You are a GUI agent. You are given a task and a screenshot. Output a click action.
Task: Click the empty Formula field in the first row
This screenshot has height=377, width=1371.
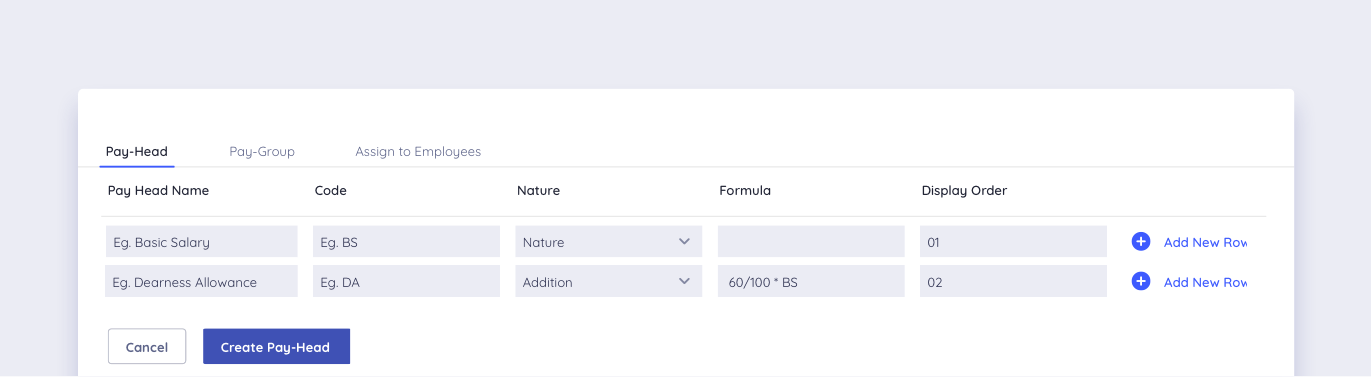[811, 242]
